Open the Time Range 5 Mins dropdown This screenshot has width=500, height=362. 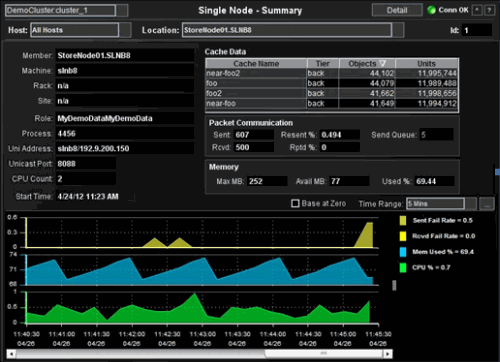[471, 204]
